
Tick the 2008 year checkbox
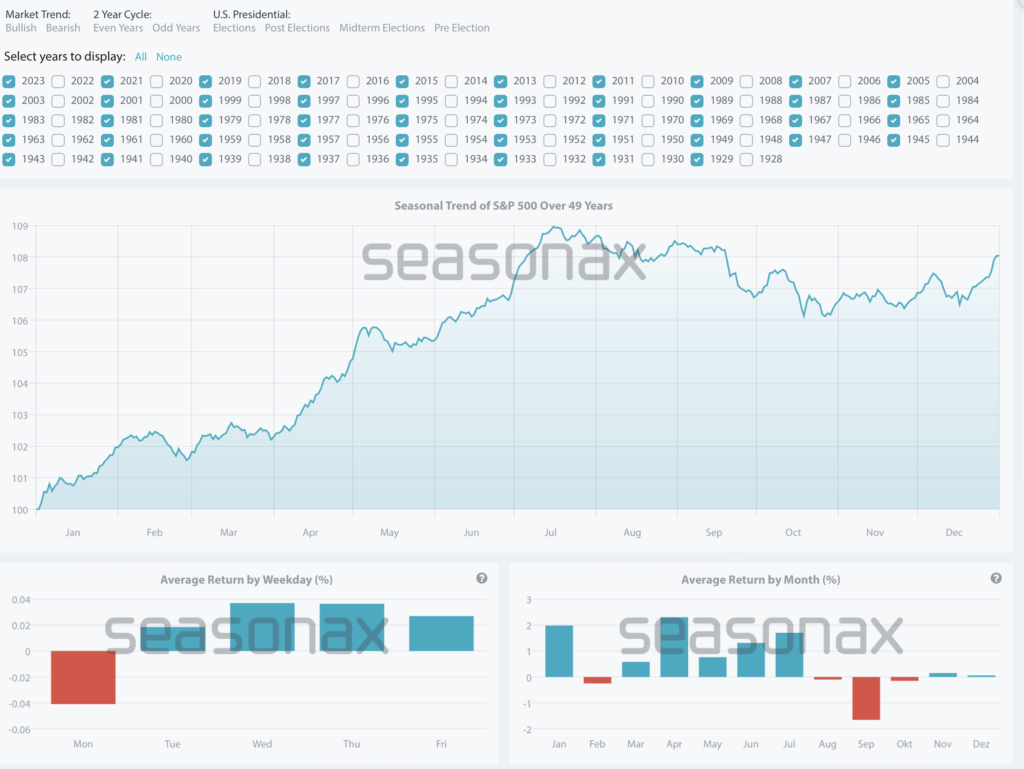point(747,81)
